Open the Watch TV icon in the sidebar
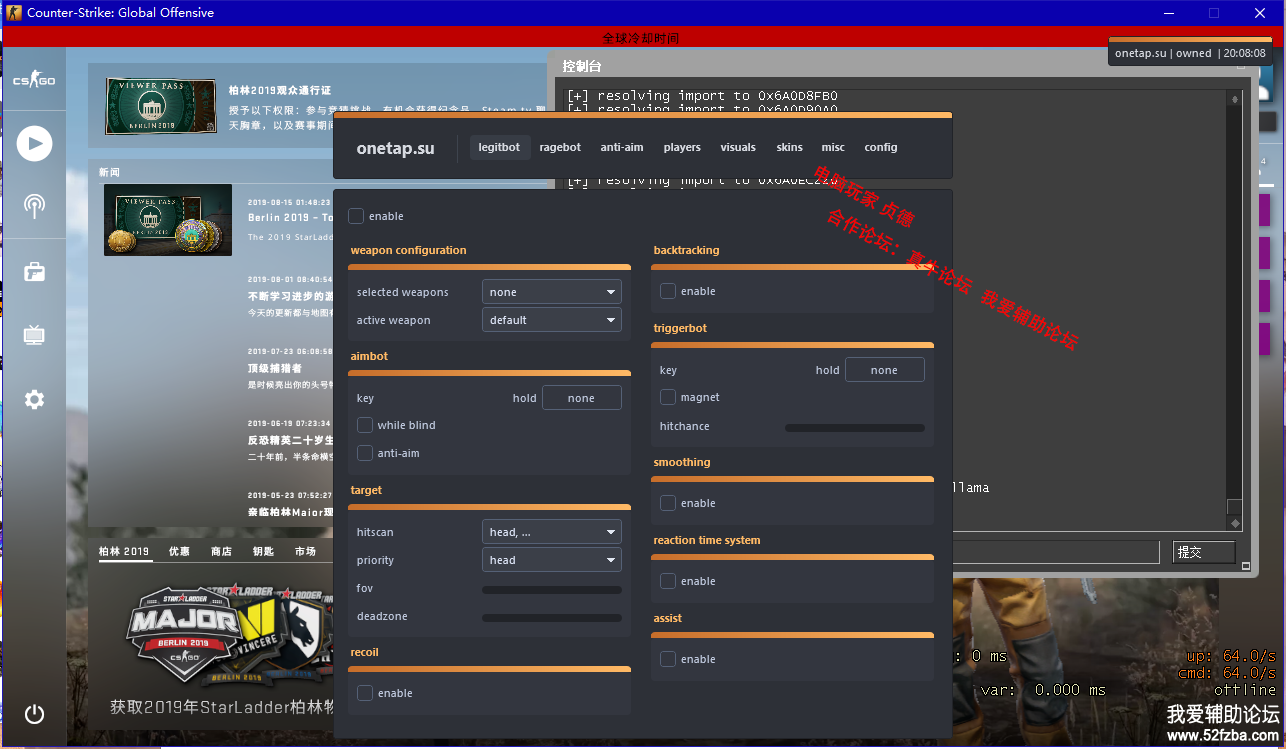The image size is (1286, 749). tap(34, 335)
